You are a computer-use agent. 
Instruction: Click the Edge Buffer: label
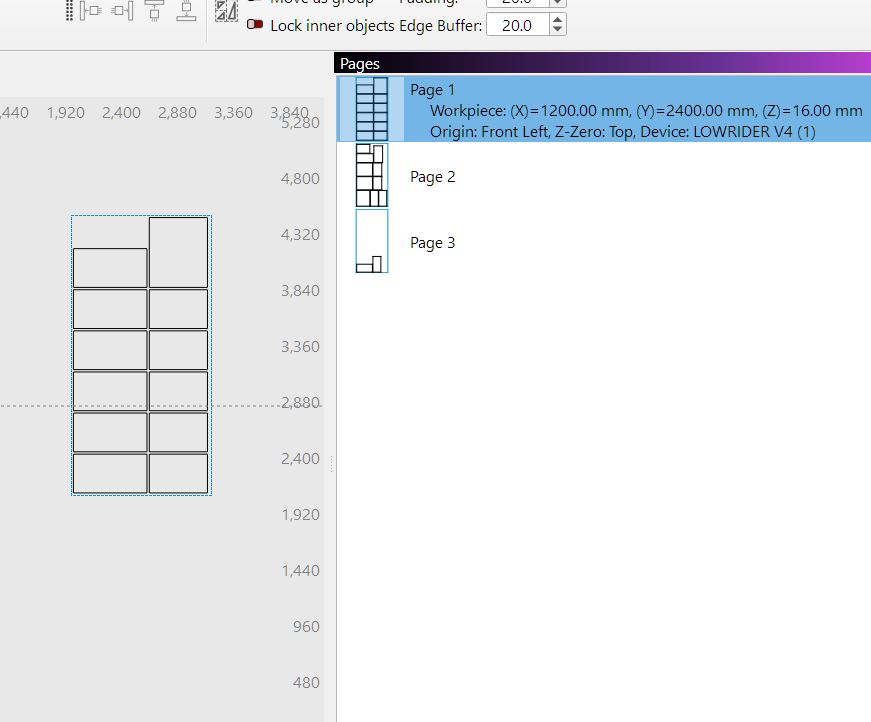[x=440, y=26]
